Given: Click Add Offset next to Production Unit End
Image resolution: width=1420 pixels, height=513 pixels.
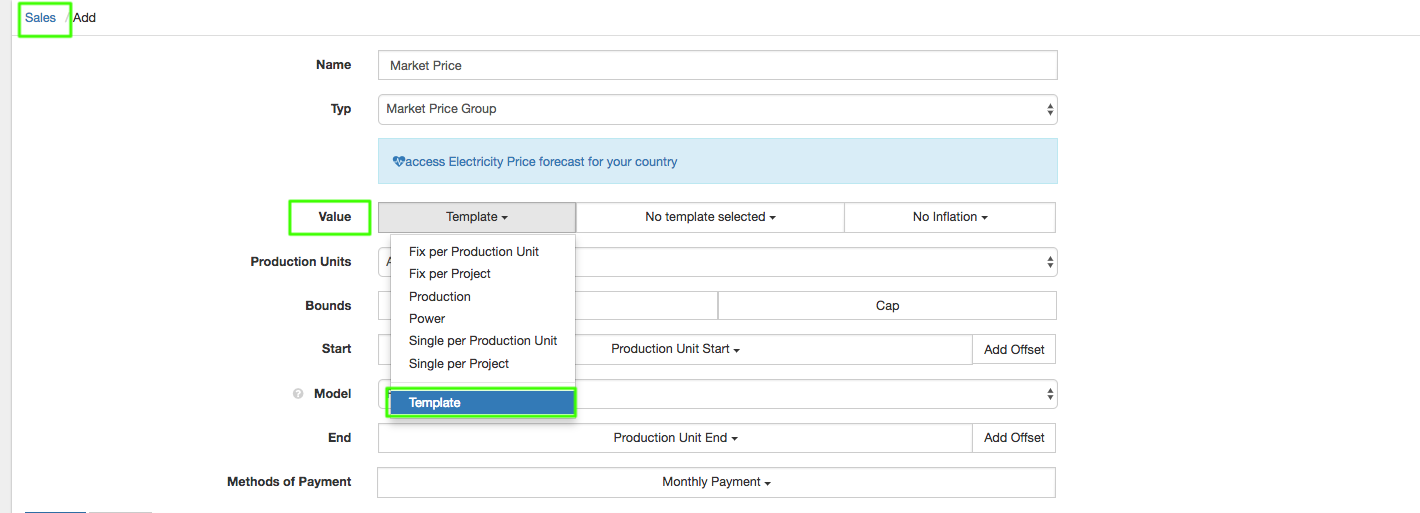Looking at the screenshot, I should click(x=1013, y=438).
